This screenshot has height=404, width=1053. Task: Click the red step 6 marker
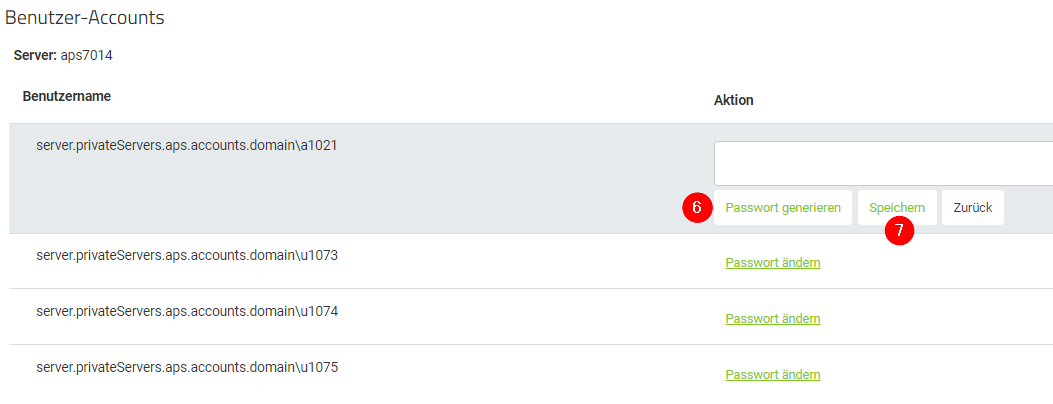(697, 208)
